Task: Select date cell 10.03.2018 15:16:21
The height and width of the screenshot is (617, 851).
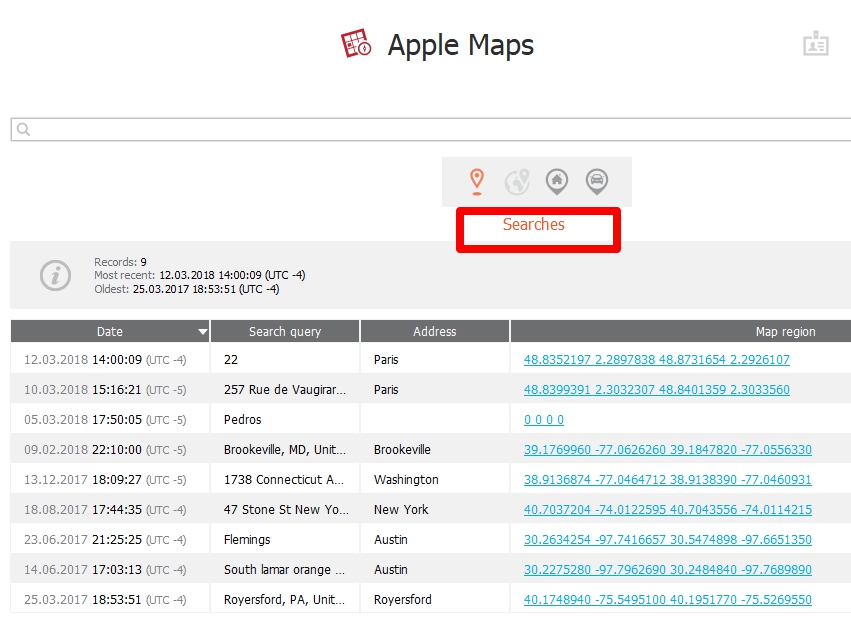Action: pyautogui.click(x=110, y=389)
